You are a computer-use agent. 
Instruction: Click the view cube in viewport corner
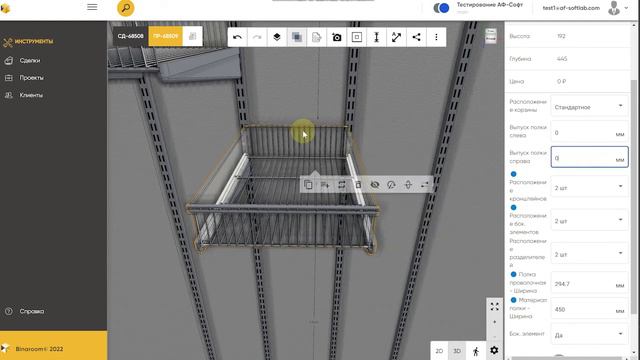point(491,36)
